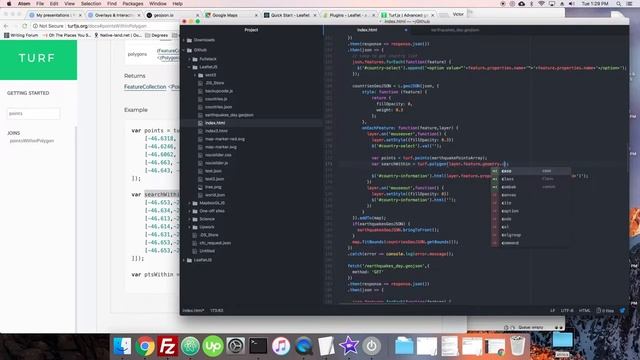Open the Packages menu
The width and height of the screenshot is (640, 360).
(x=133, y=4)
